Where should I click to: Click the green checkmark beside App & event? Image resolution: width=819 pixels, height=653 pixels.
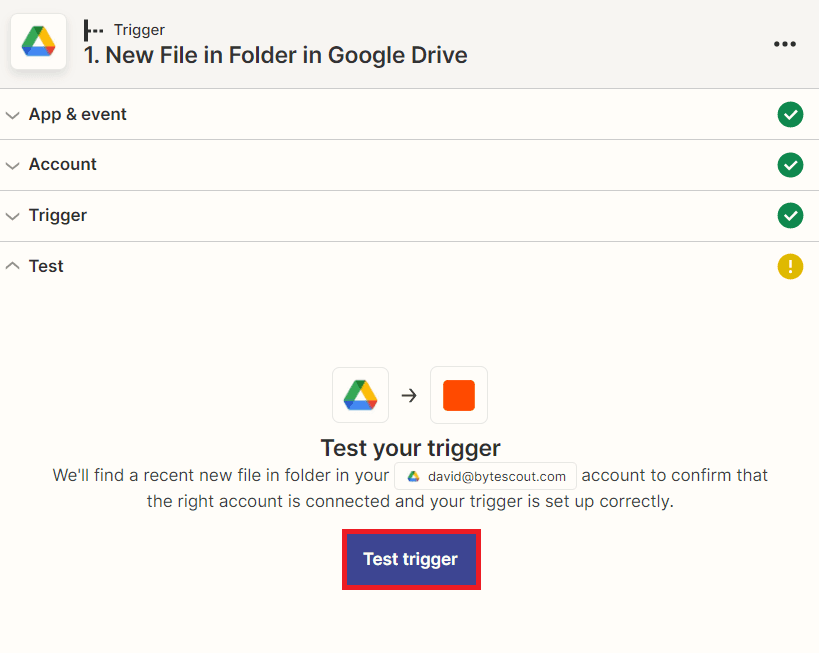click(x=790, y=115)
